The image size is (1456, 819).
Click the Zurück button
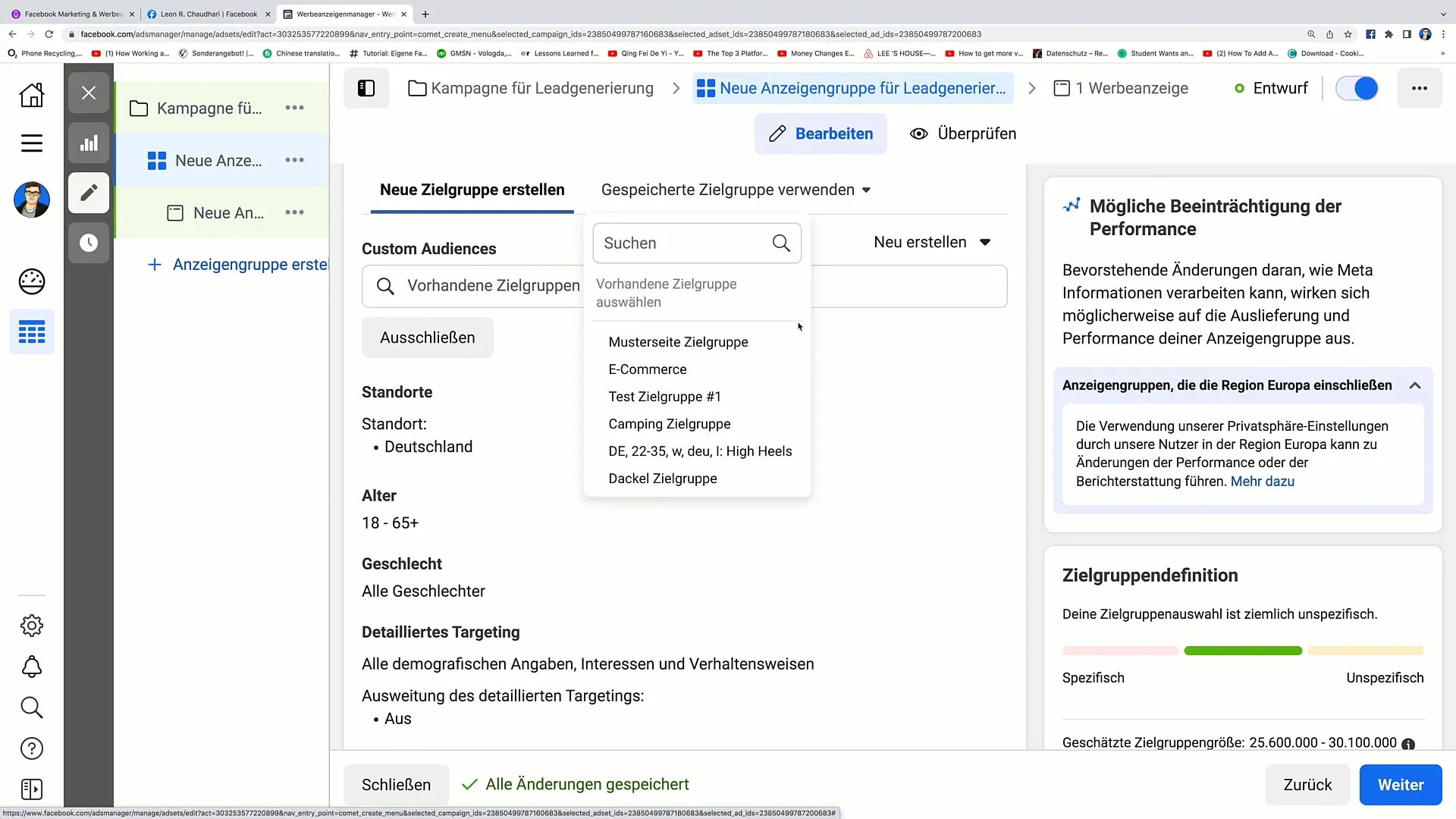coord(1307,785)
